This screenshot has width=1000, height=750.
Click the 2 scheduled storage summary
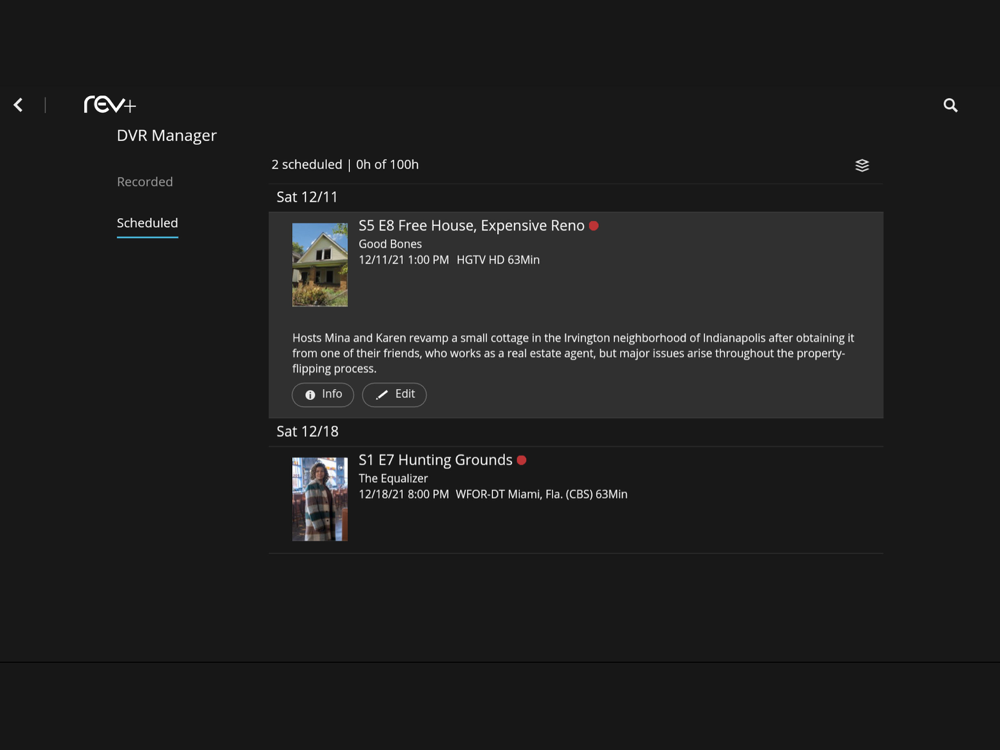tap(345, 165)
